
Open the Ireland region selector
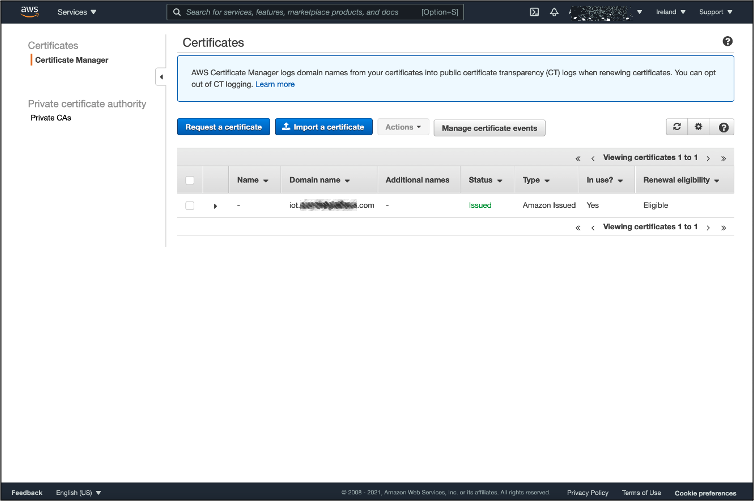pyautogui.click(x=671, y=12)
